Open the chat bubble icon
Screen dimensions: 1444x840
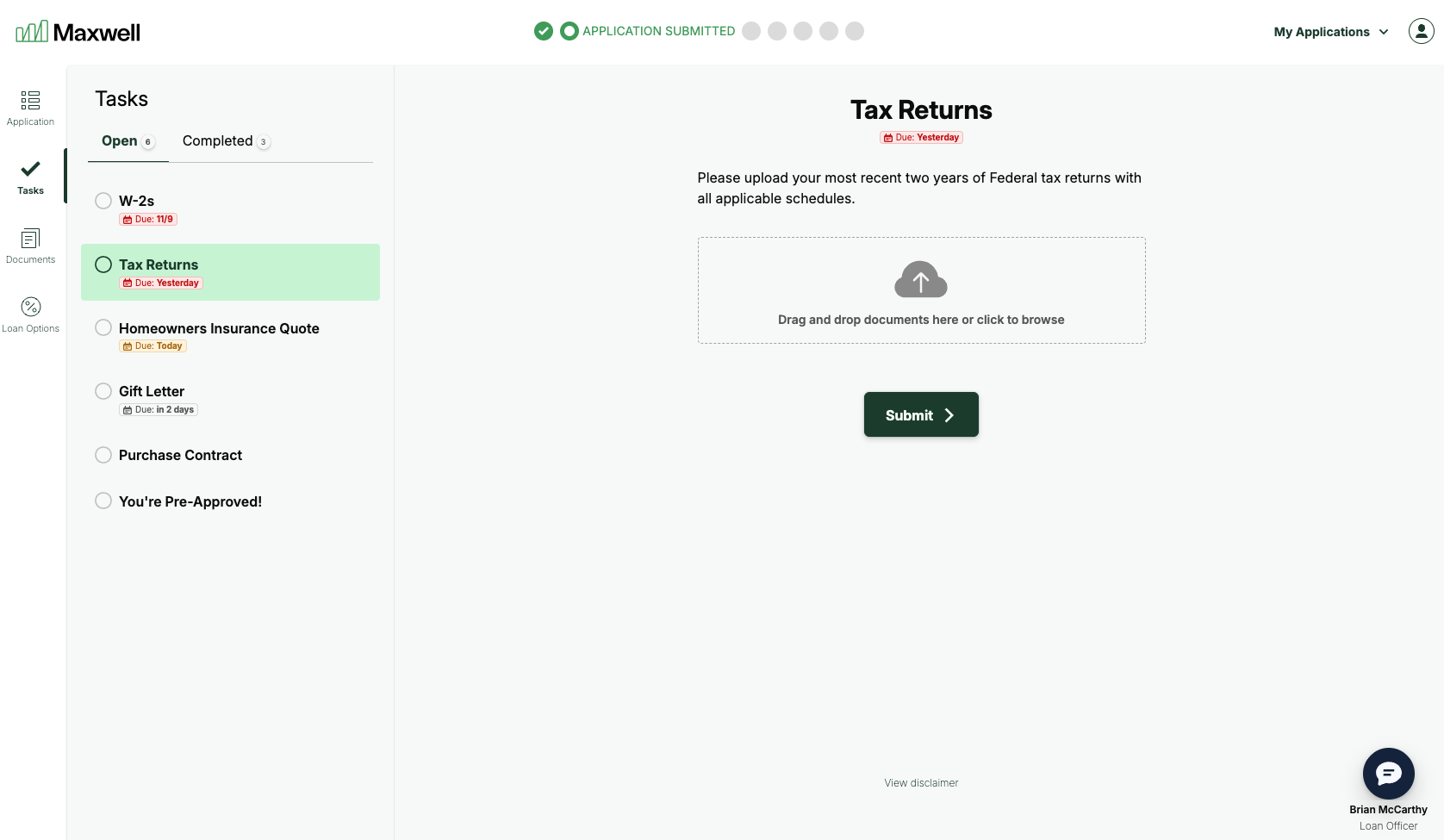point(1388,774)
